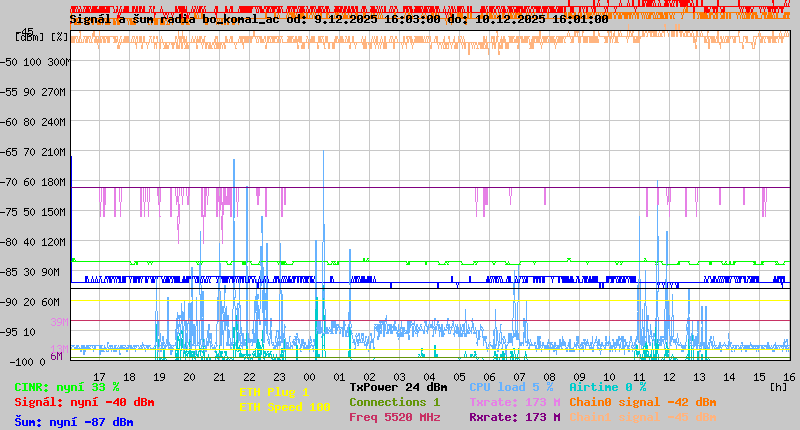The height and width of the screenshot is (430, 800).
Task: Click hour label "21" on time axis
Action: point(219,377)
